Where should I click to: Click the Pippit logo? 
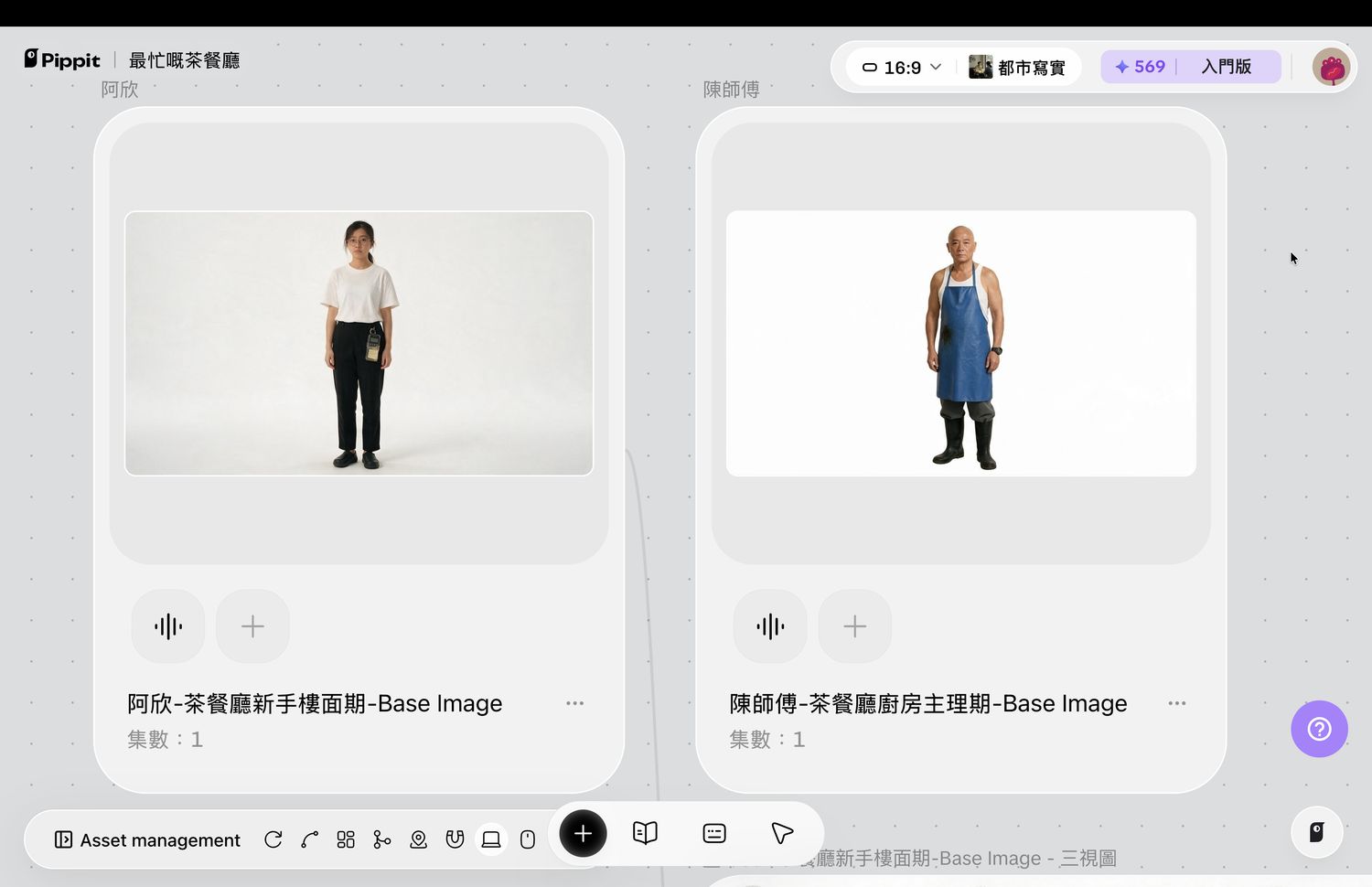(62, 59)
